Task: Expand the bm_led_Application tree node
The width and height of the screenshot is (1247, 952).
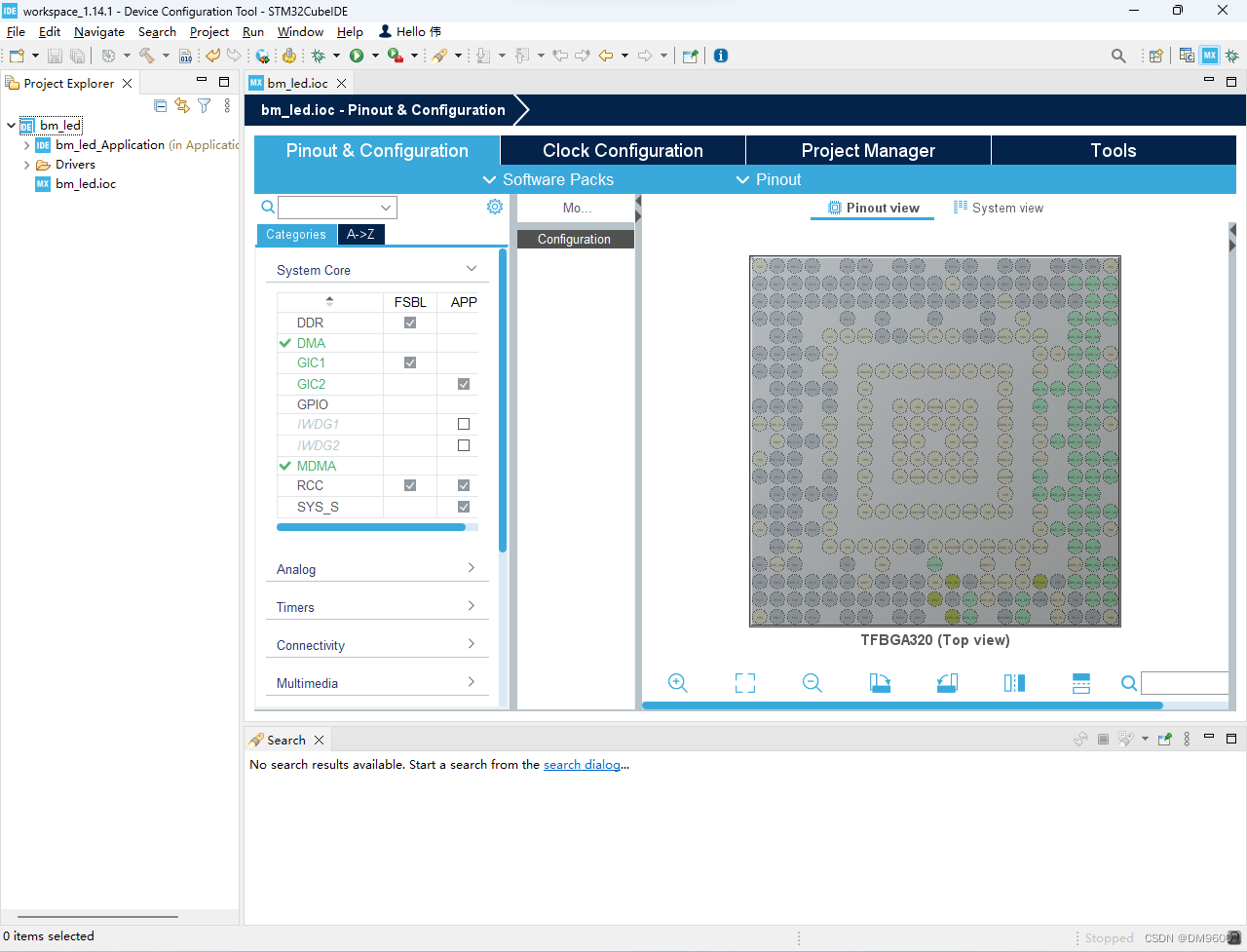Action: [26, 145]
